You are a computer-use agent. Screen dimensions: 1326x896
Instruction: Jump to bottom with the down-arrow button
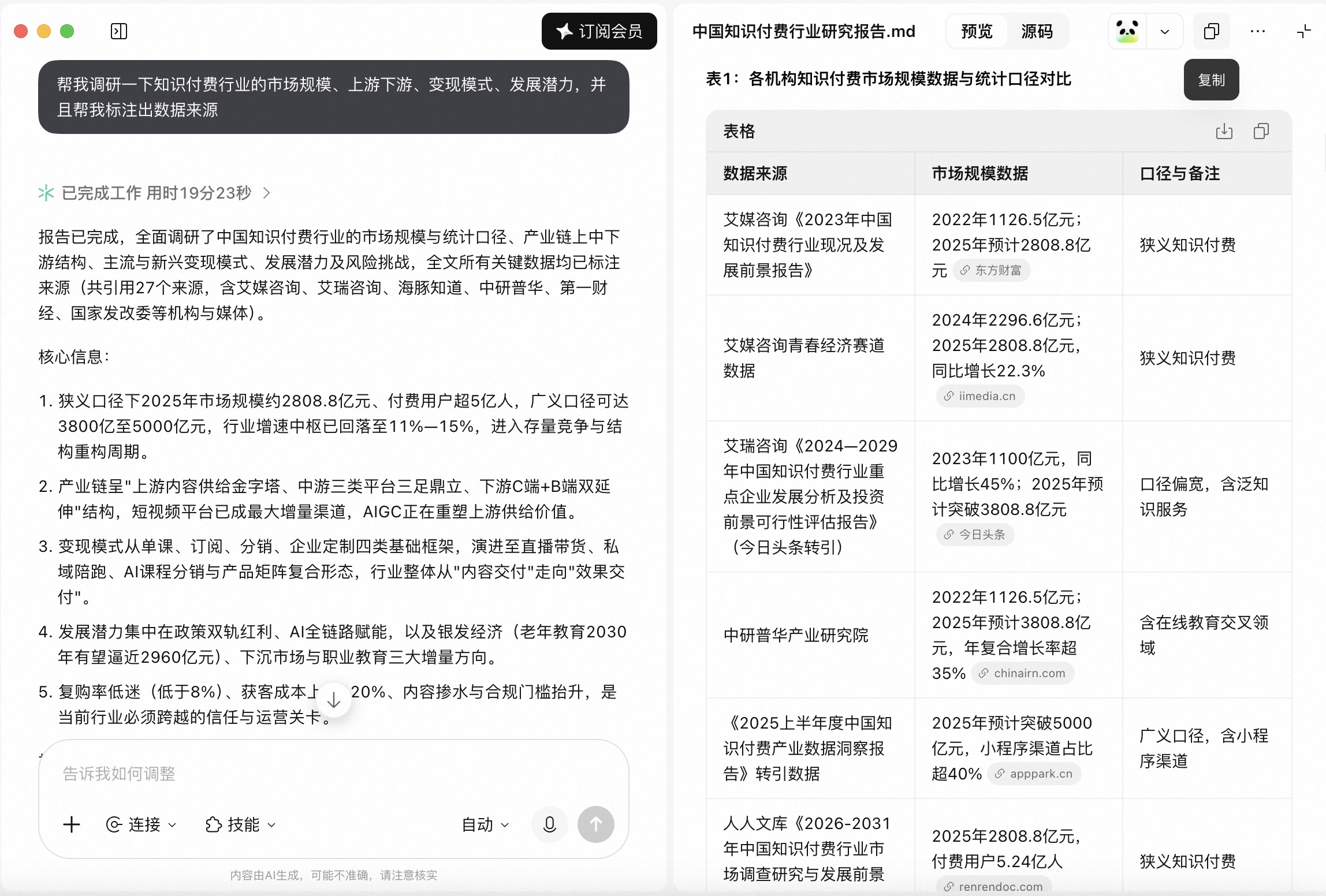(x=334, y=701)
